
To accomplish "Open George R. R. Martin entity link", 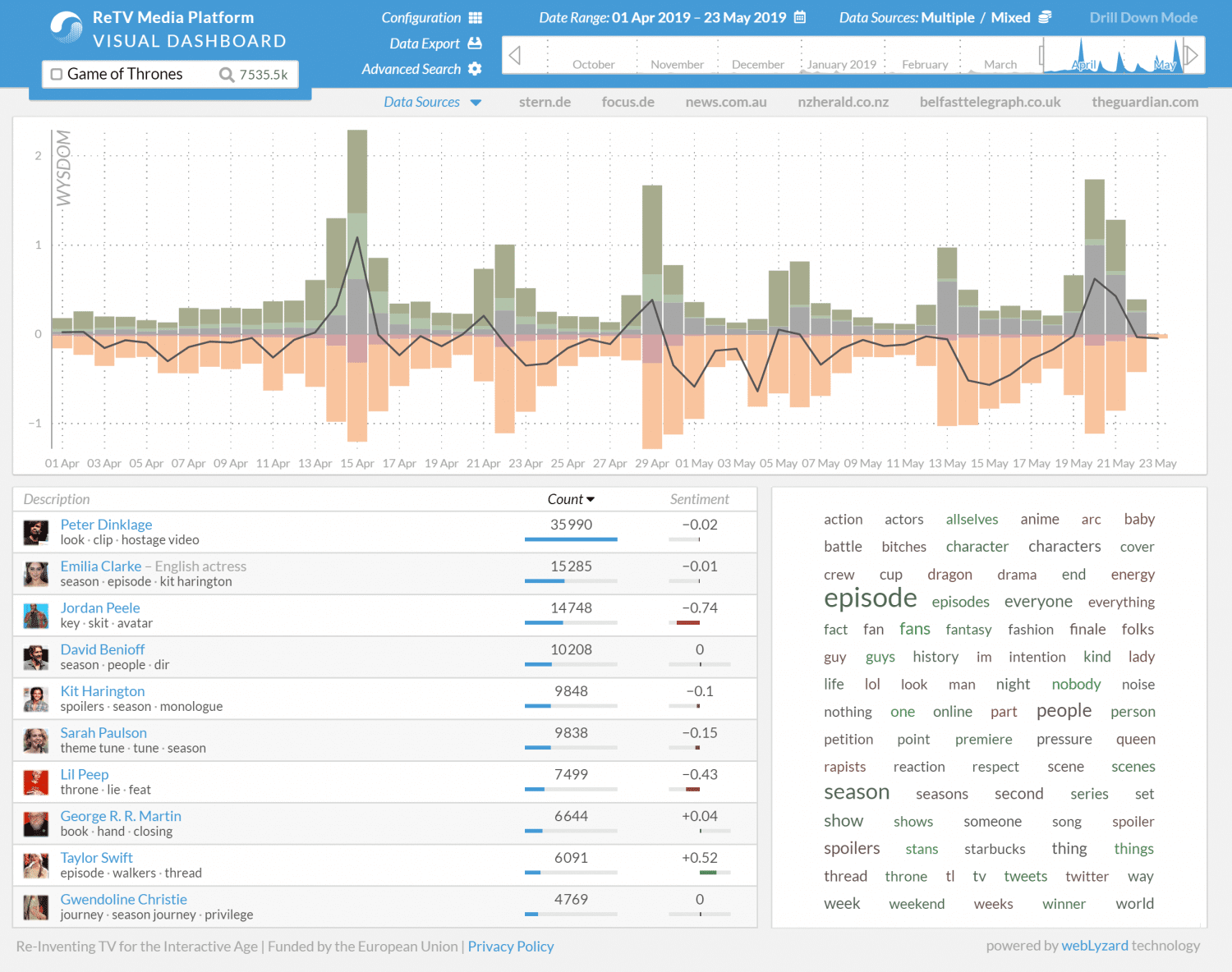I will [x=121, y=816].
